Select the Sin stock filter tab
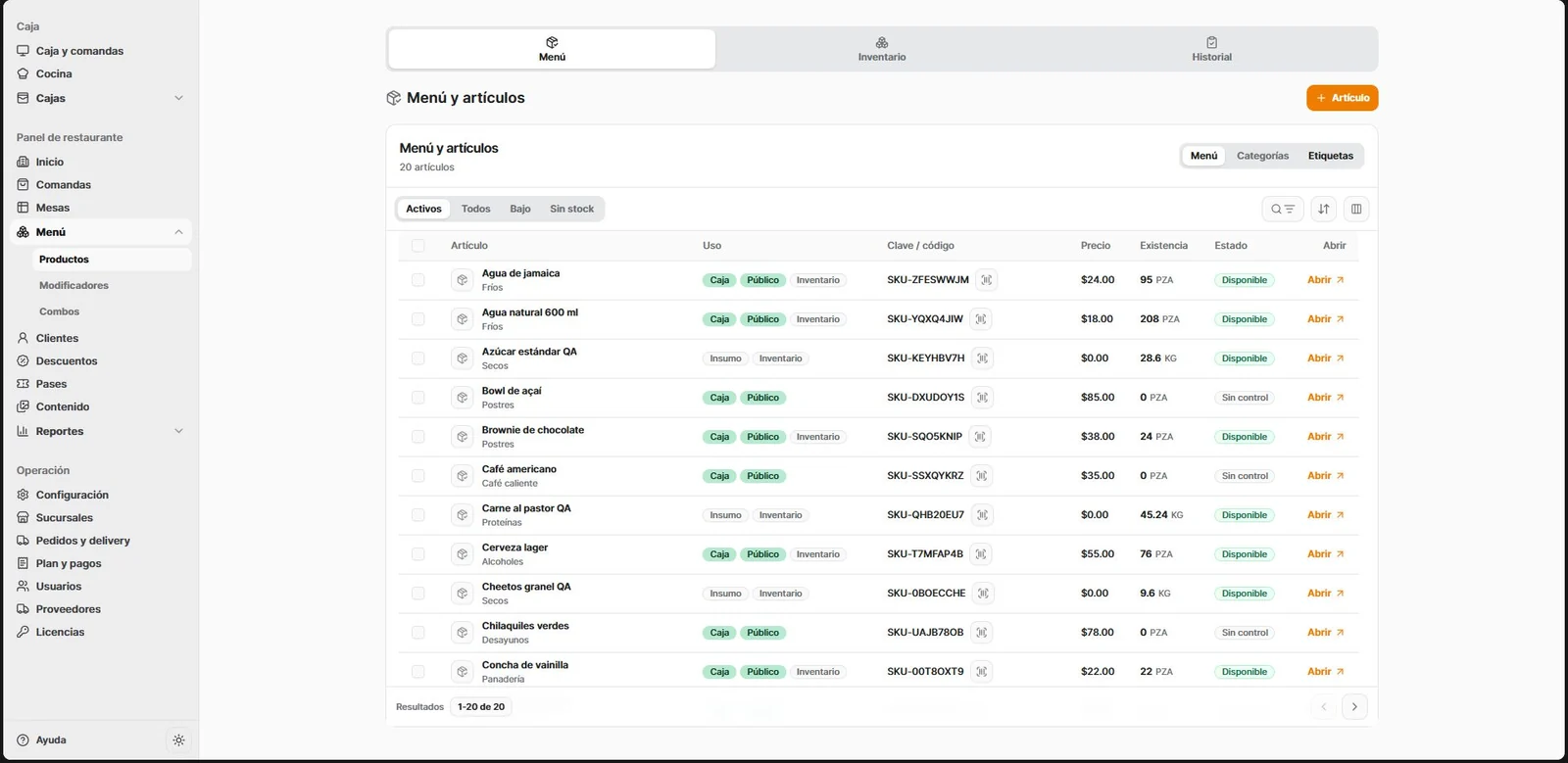This screenshot has height=763, width=1568. tap(571, 209)
